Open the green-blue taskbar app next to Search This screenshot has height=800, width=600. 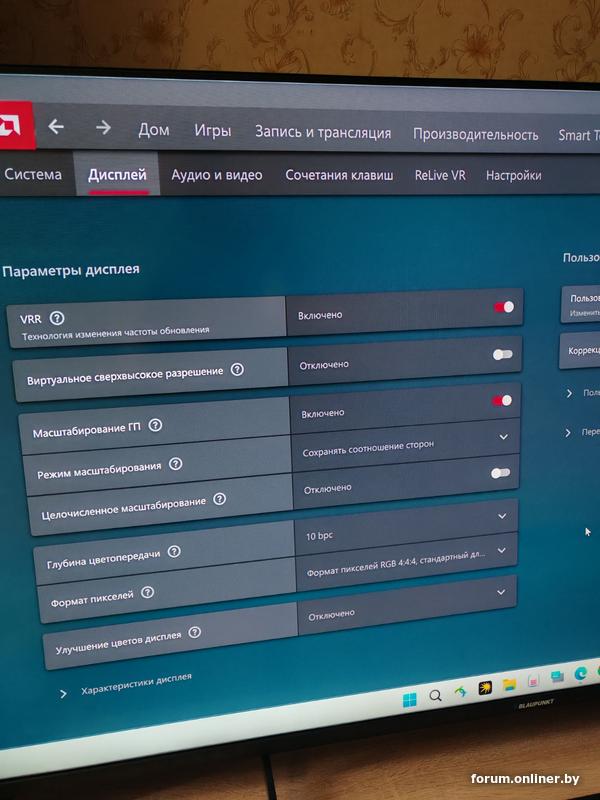pos(460,692)
